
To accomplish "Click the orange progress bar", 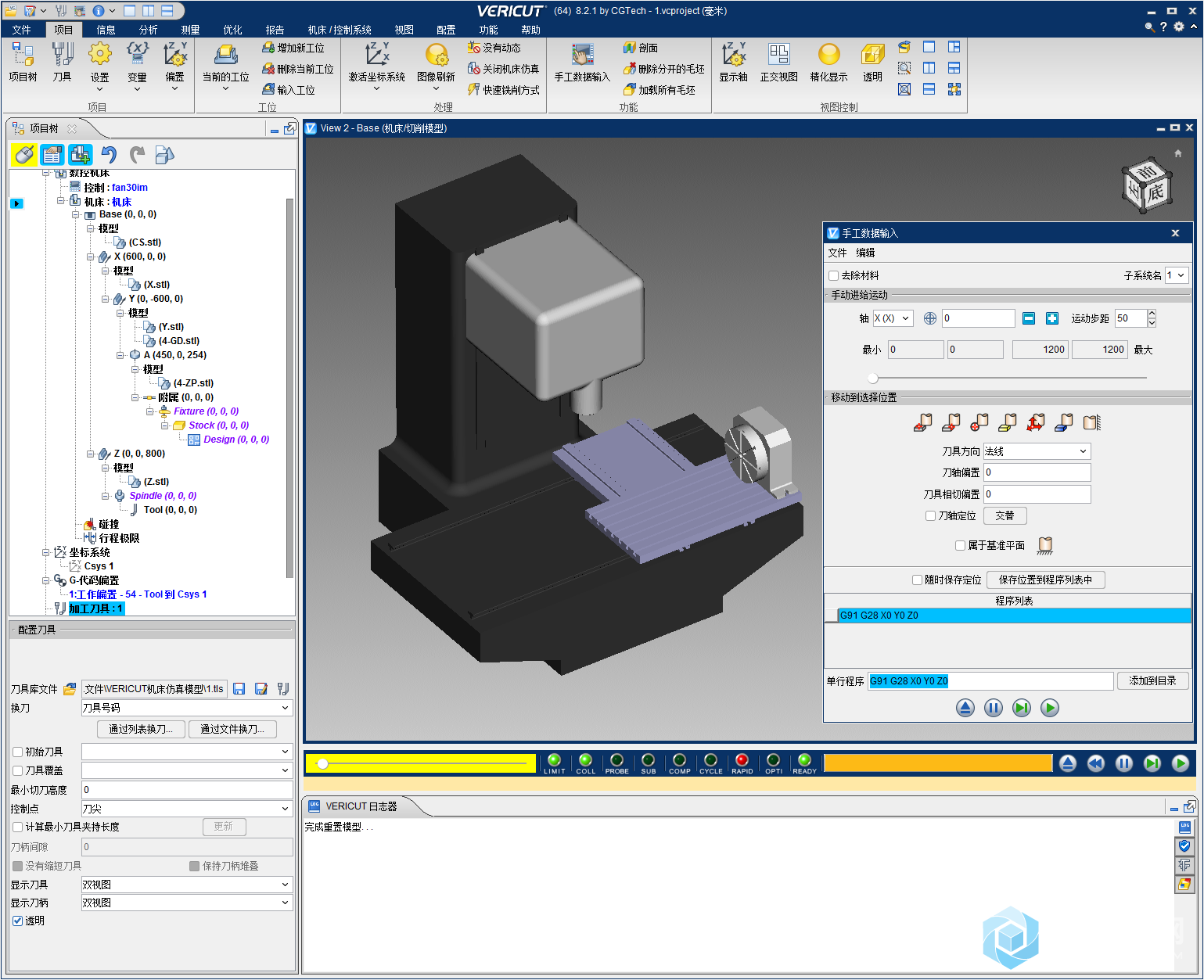I will pos(938,763).
